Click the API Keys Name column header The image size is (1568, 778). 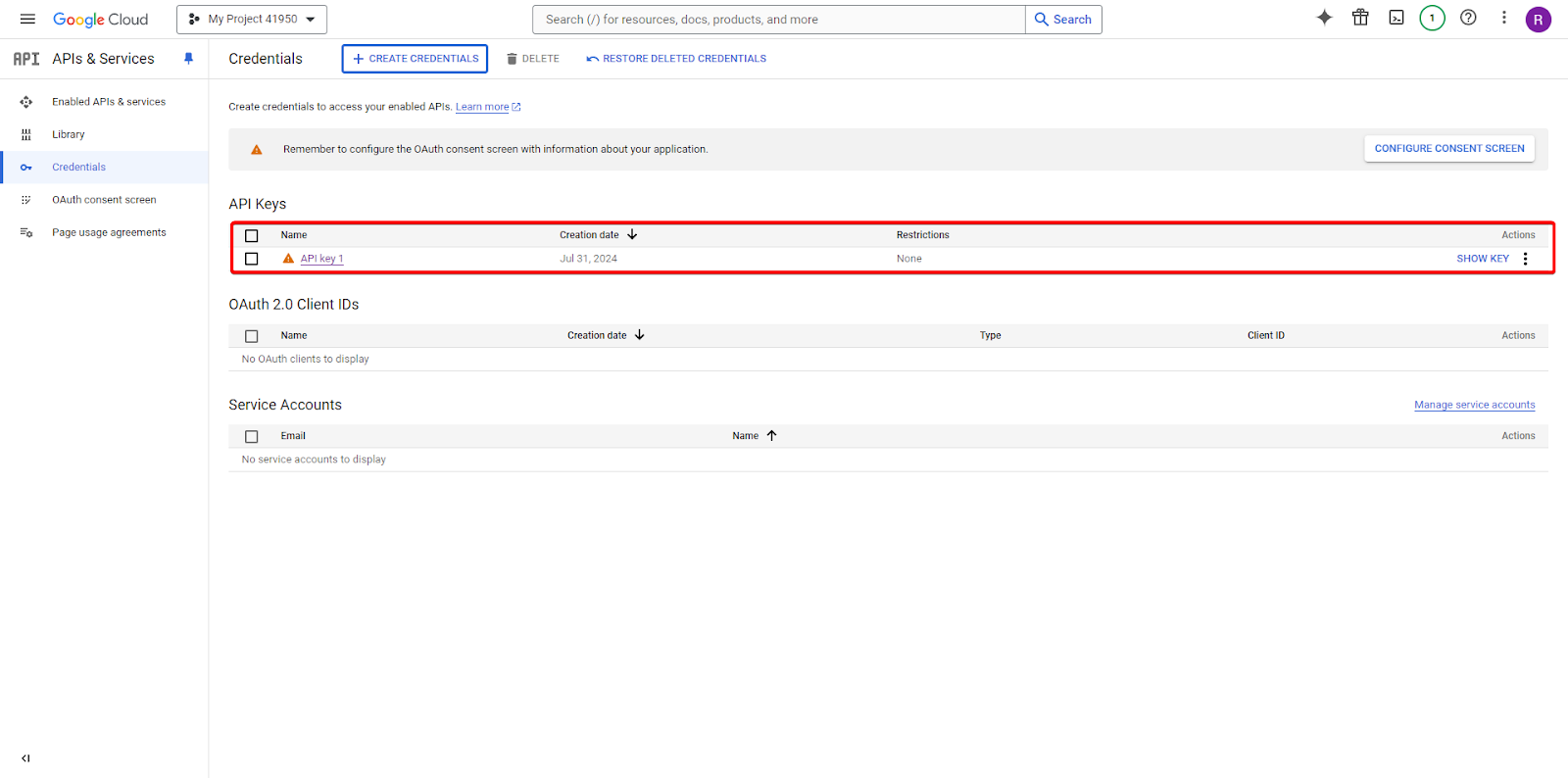(294, 235)
